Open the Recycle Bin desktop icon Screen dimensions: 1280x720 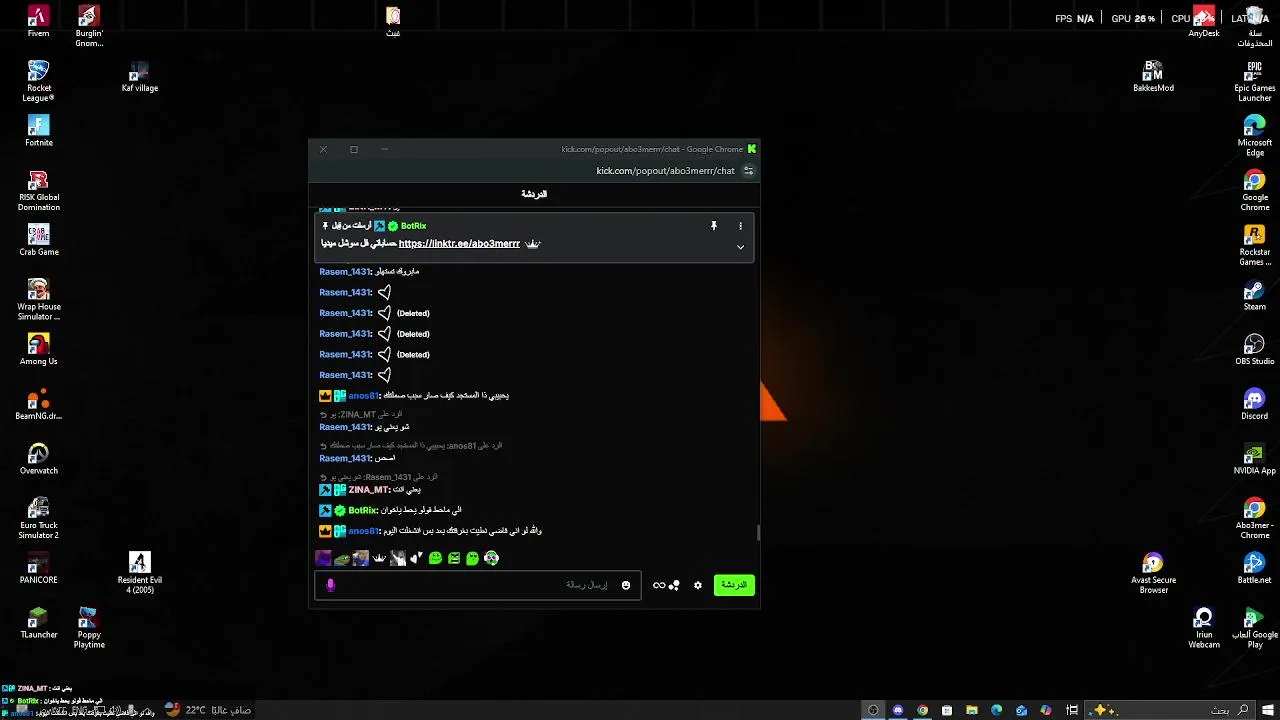pos(1254,27)
